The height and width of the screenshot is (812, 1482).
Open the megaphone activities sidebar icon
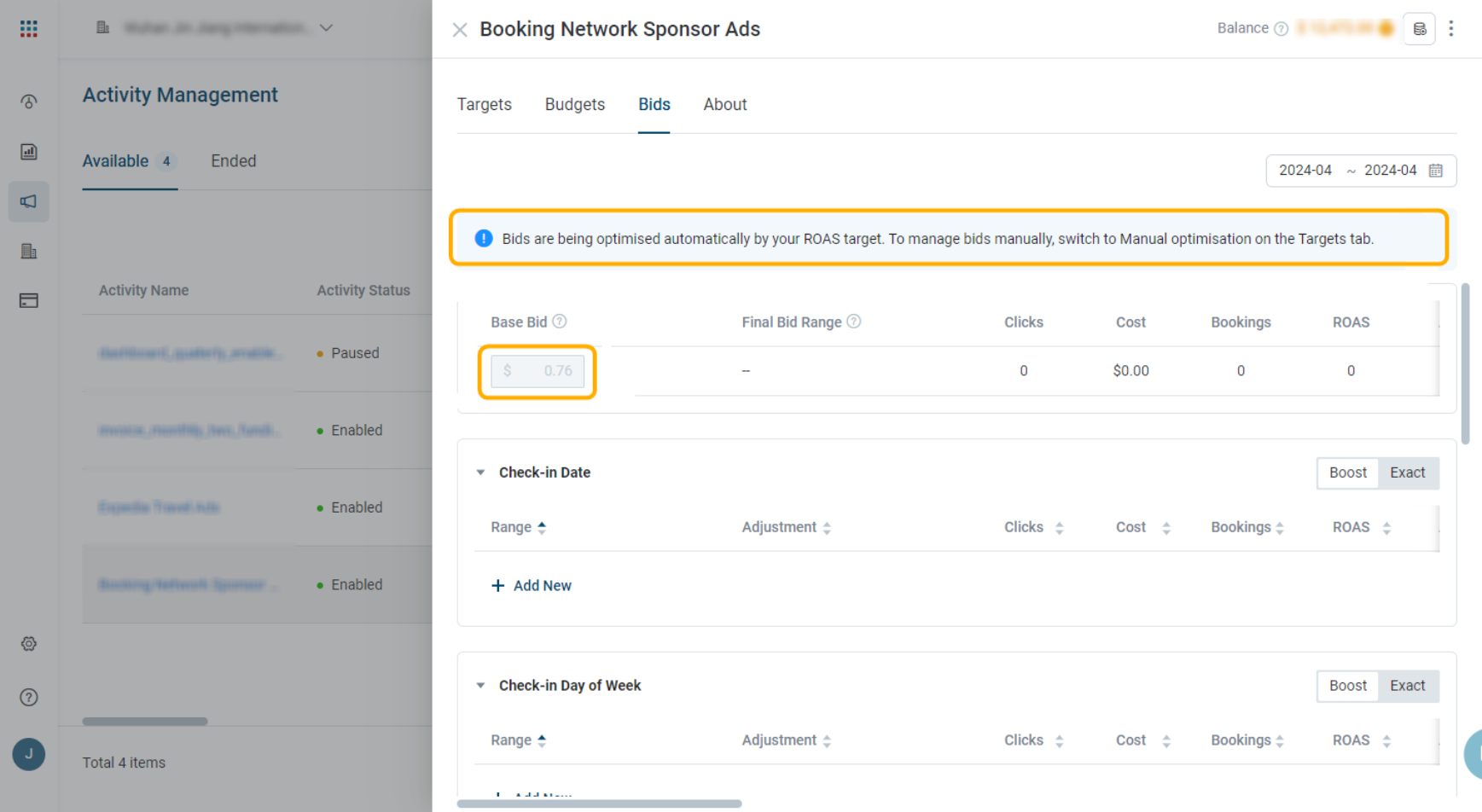click(29, 201)
